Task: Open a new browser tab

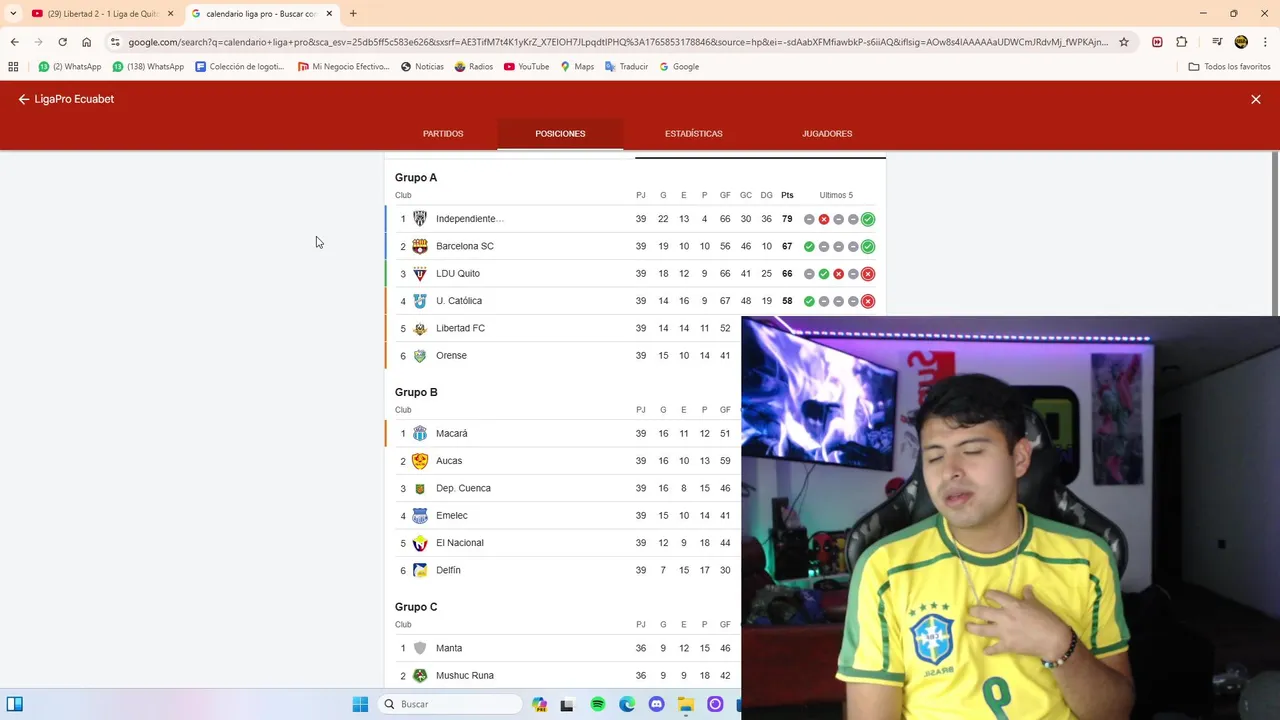Action: click(x=353, y=14)
